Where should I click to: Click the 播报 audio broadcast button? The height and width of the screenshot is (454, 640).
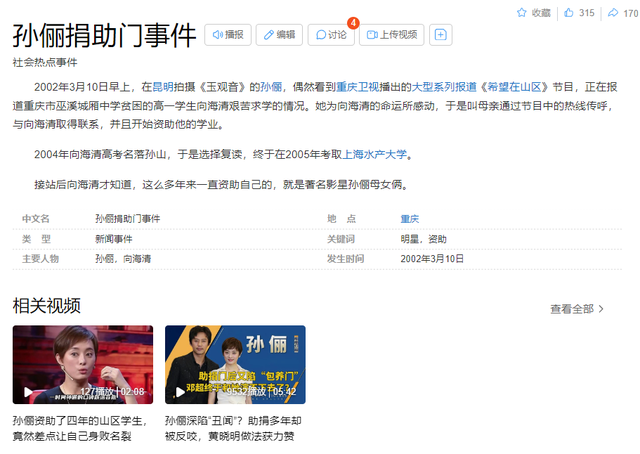tap(228, 35)
